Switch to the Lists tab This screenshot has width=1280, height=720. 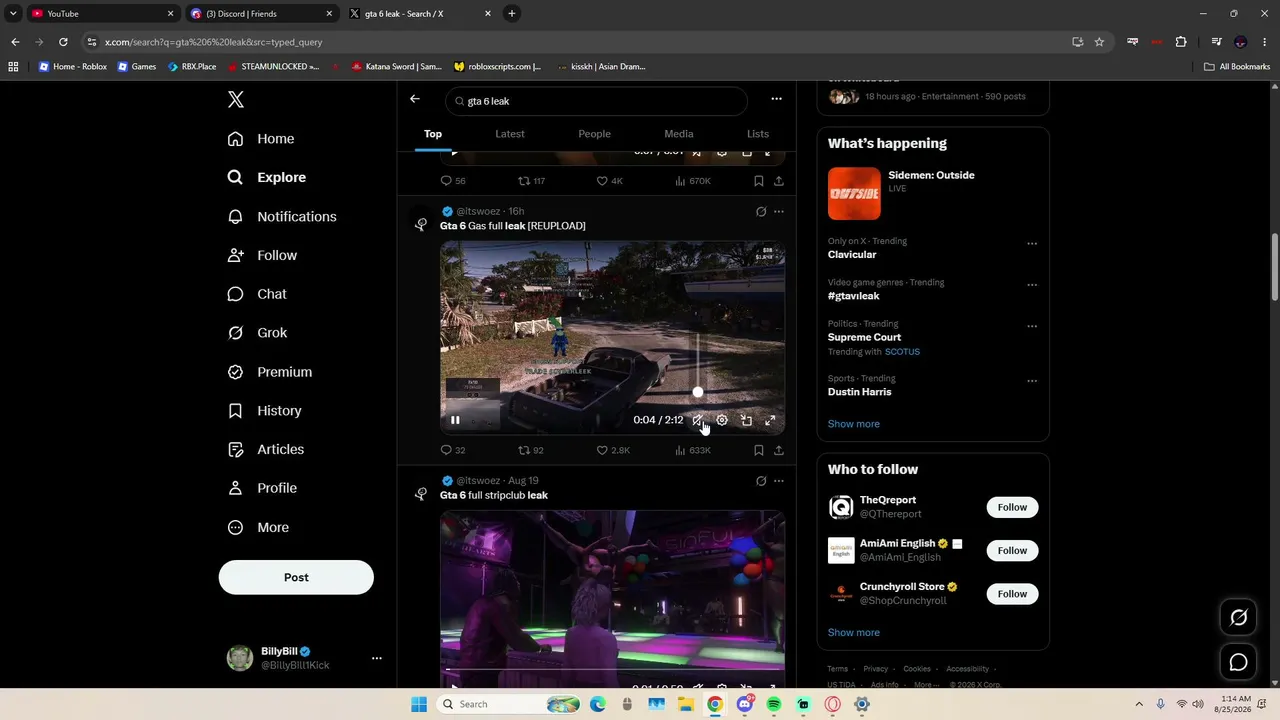click(758, 134)
